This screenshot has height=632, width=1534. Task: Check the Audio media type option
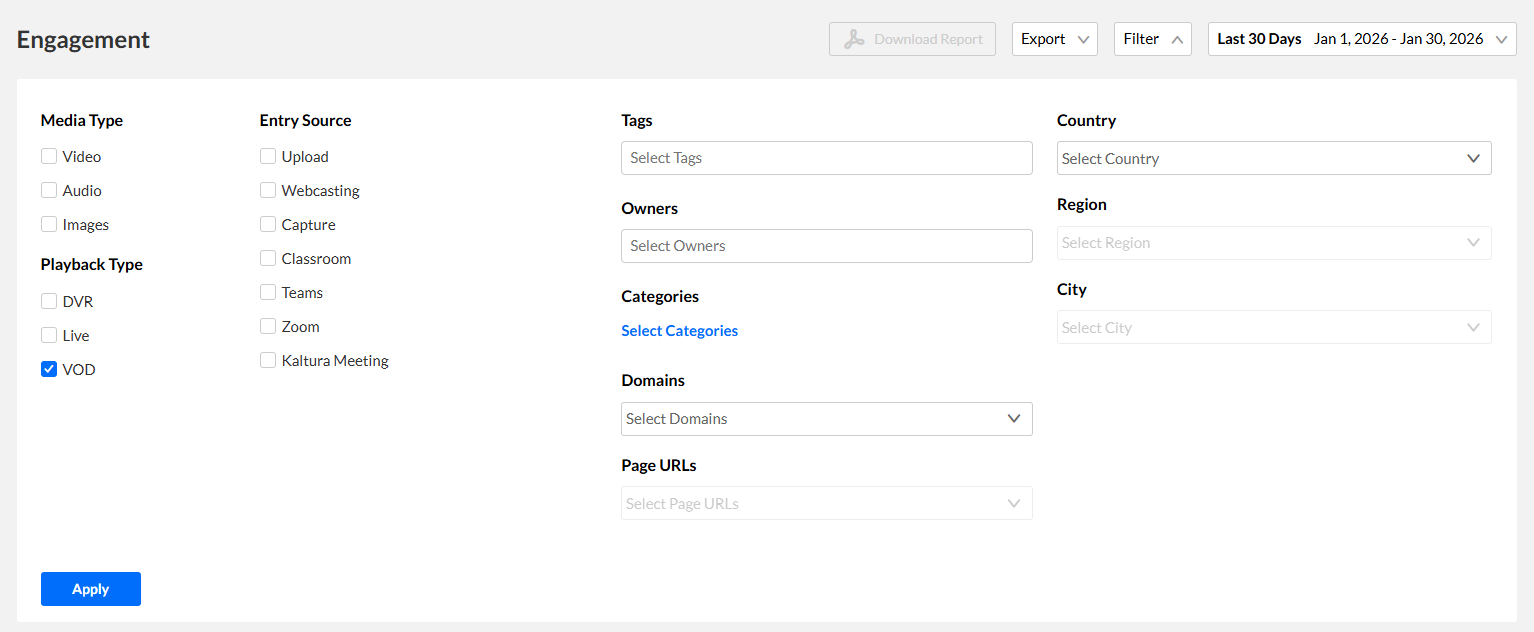click(x=49, y=190)
